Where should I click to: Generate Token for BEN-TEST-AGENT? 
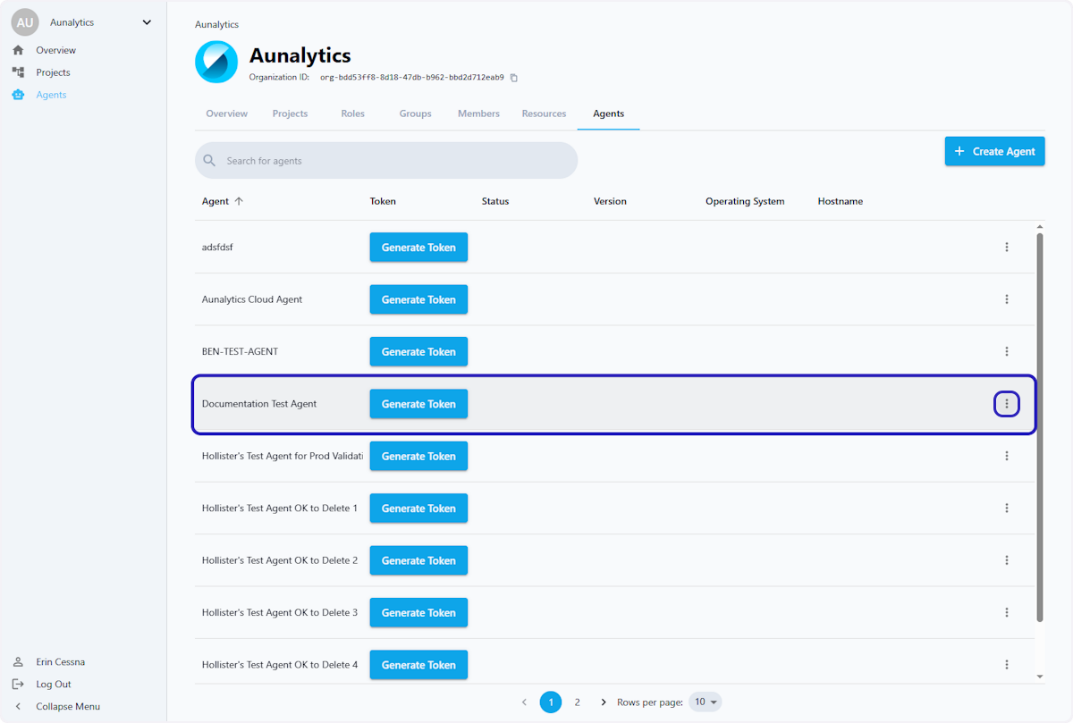coord(419,352)
